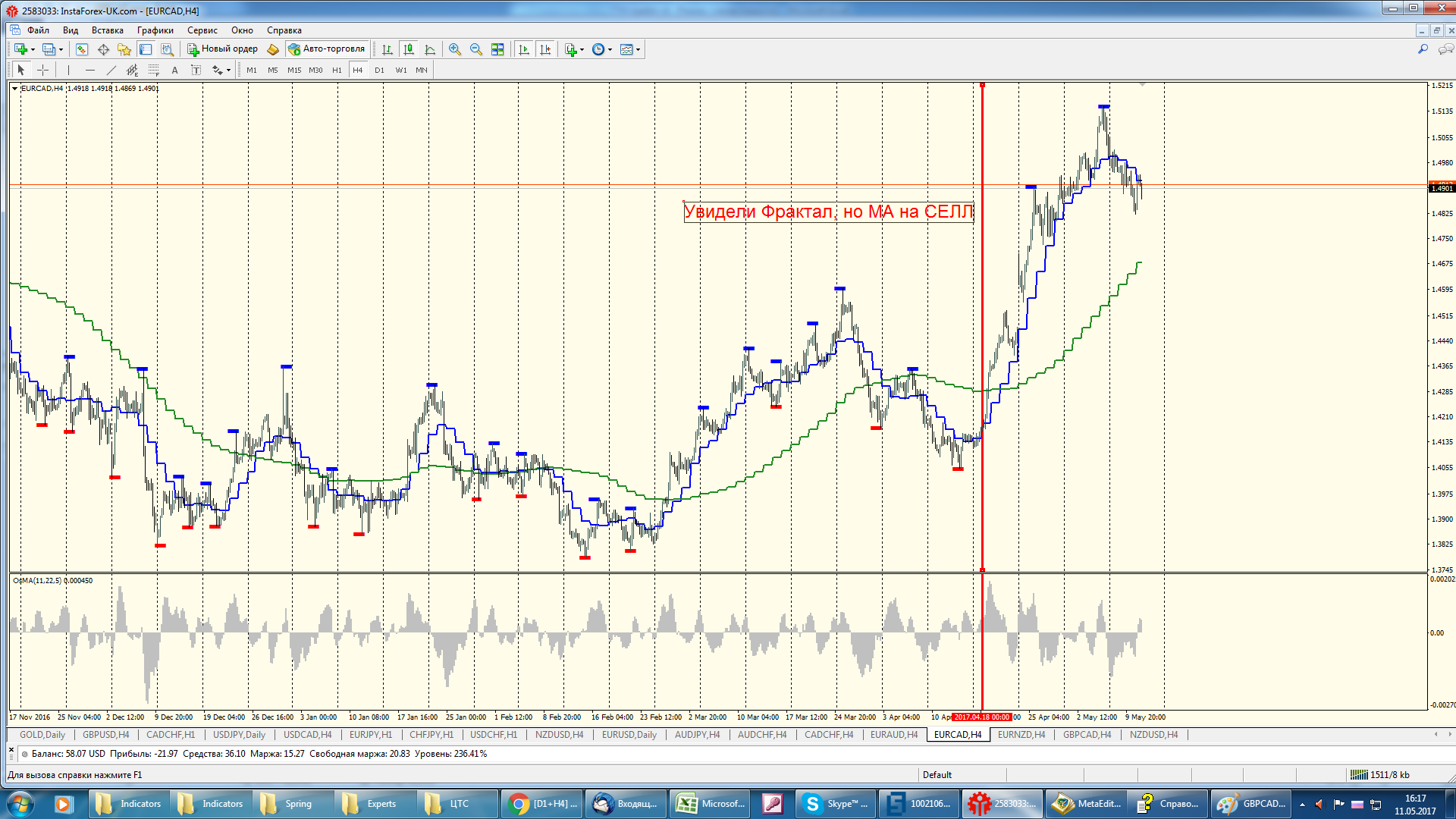Tile chart windows icon
Image resolution: width=1456 pixels, height=819 pixels.
tap(497, 49)
